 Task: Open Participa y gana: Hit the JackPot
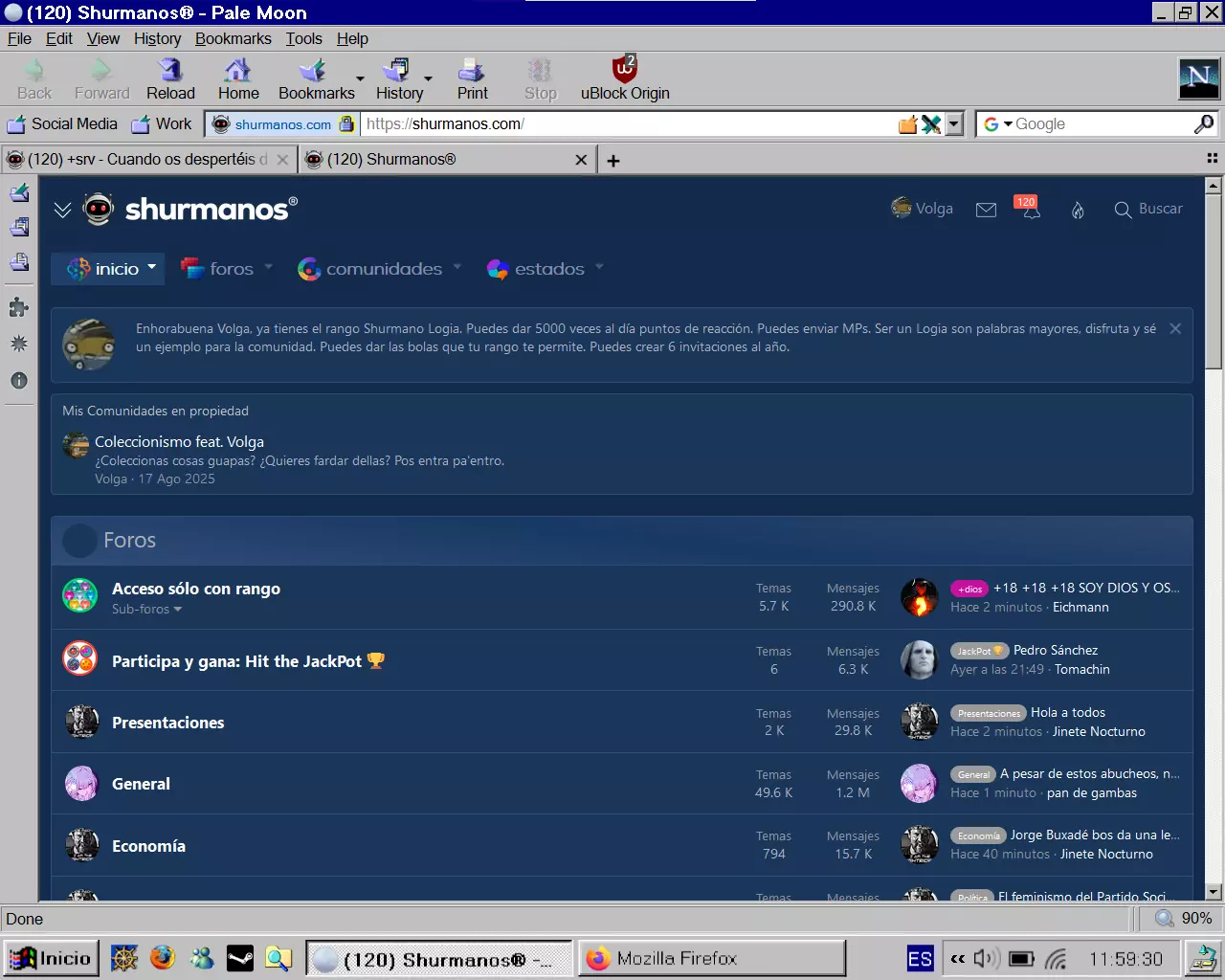[248, 661]
